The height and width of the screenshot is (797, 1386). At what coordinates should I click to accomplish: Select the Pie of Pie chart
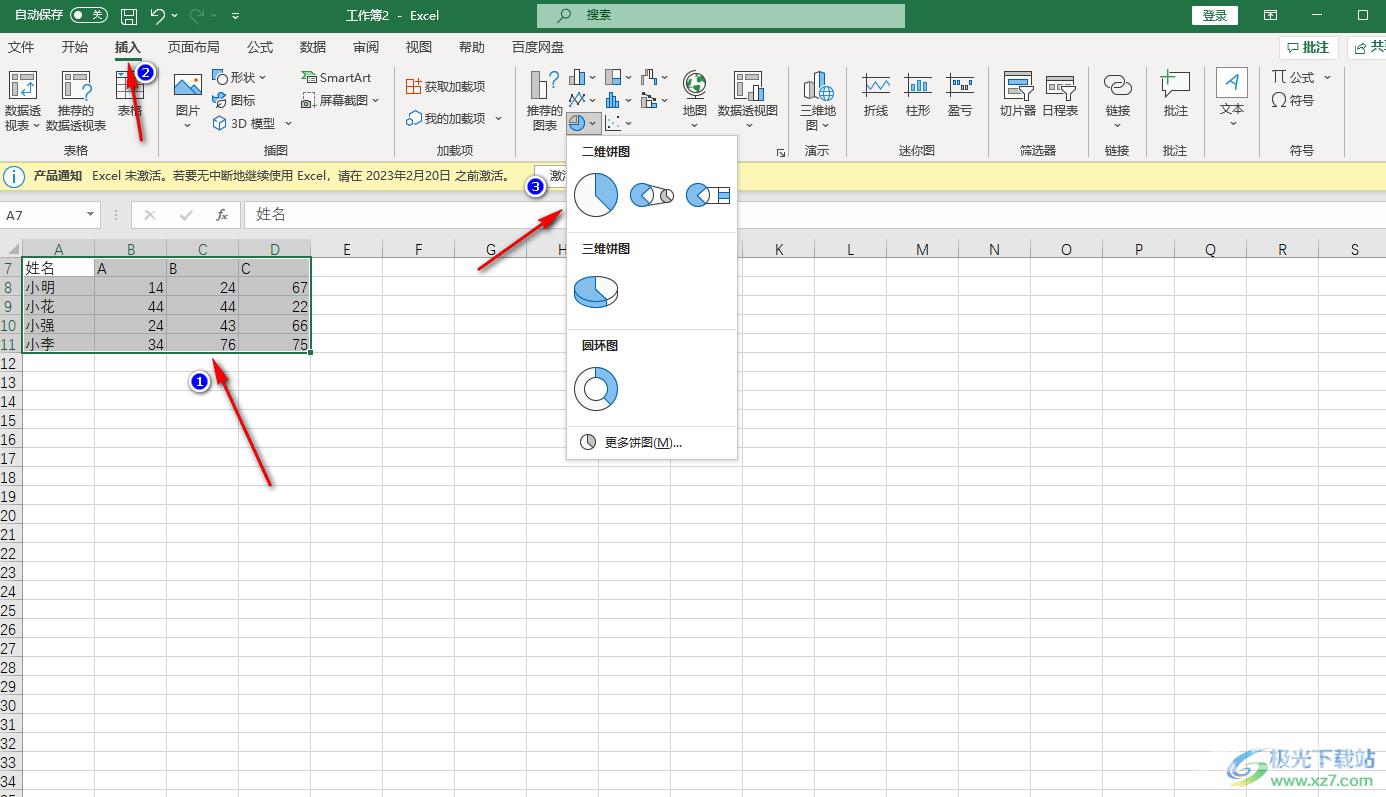click(x=652, y=195)
